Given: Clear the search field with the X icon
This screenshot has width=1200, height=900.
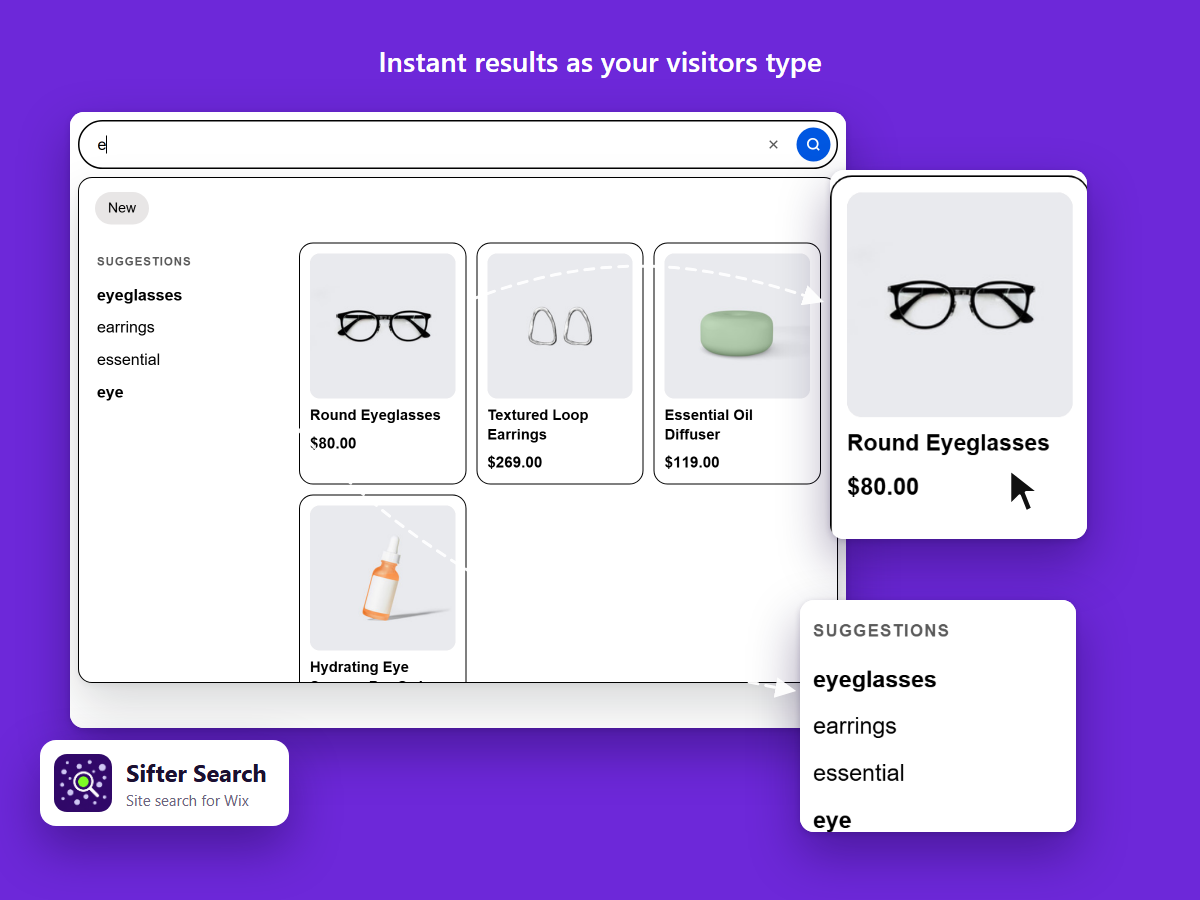Looking at the screenshot, I should [x=773, y=145].
